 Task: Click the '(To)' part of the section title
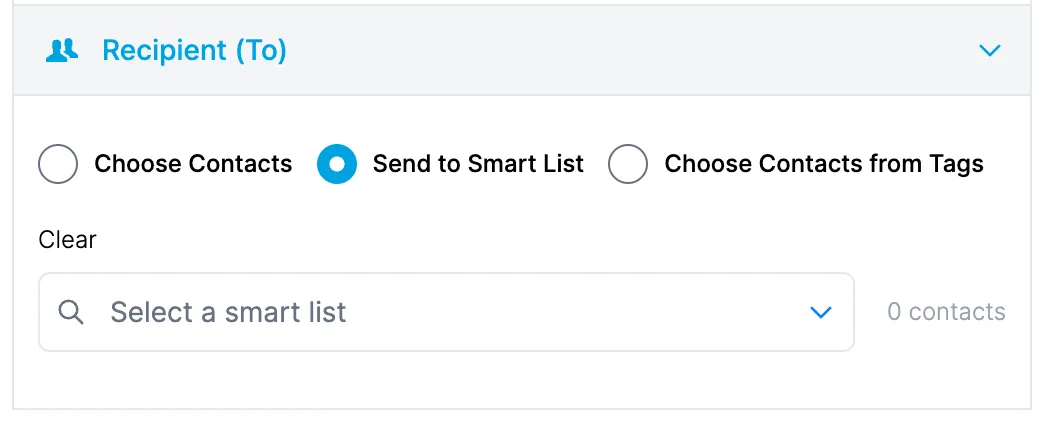coord(260,50)
